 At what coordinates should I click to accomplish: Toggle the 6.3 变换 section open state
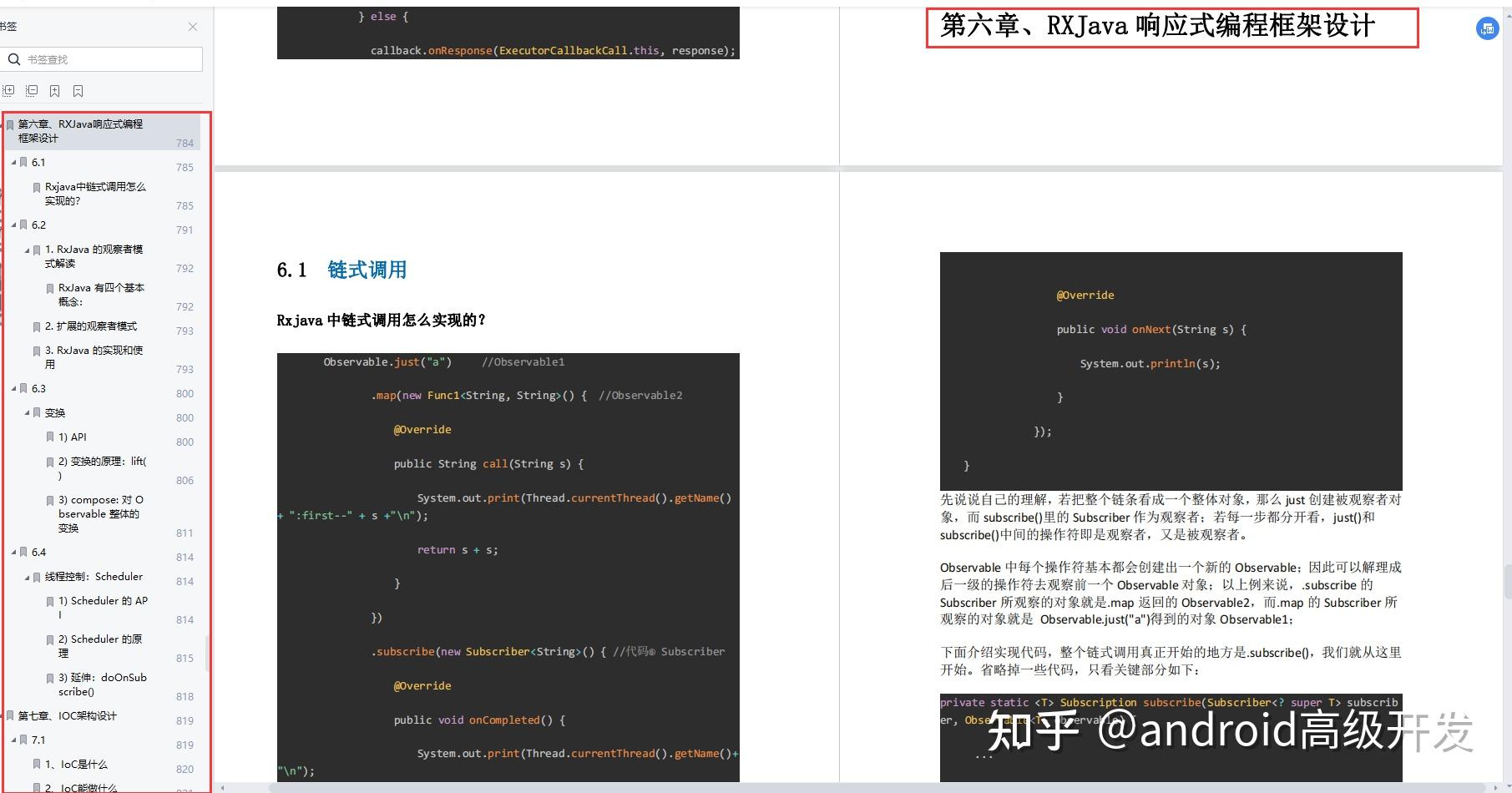click(26, 412)
